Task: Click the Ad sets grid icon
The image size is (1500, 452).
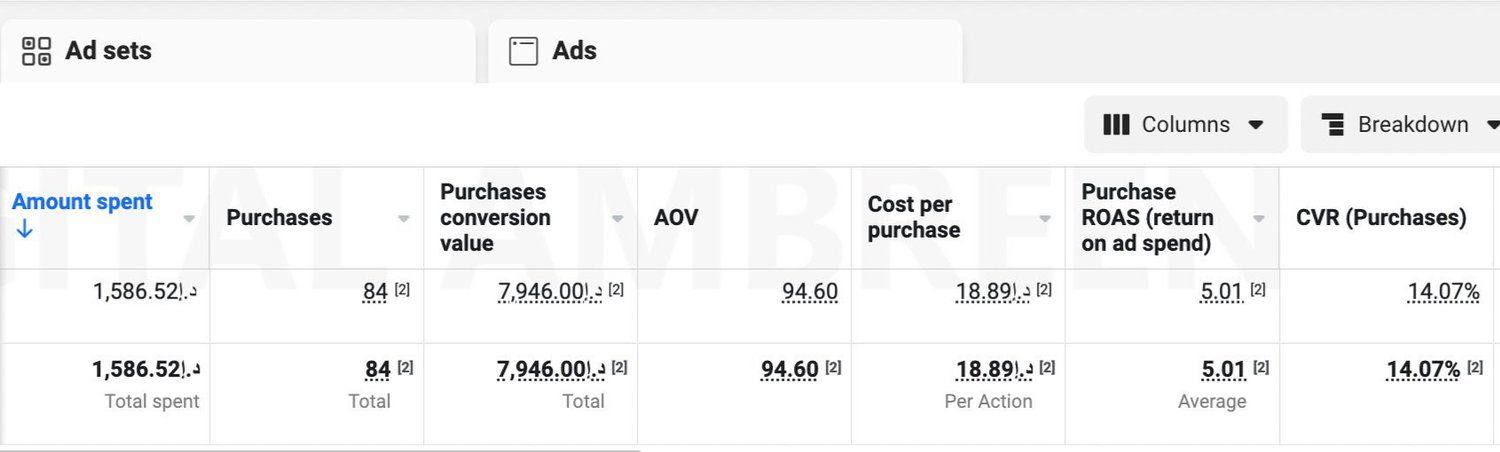Action: click(36, 51)
